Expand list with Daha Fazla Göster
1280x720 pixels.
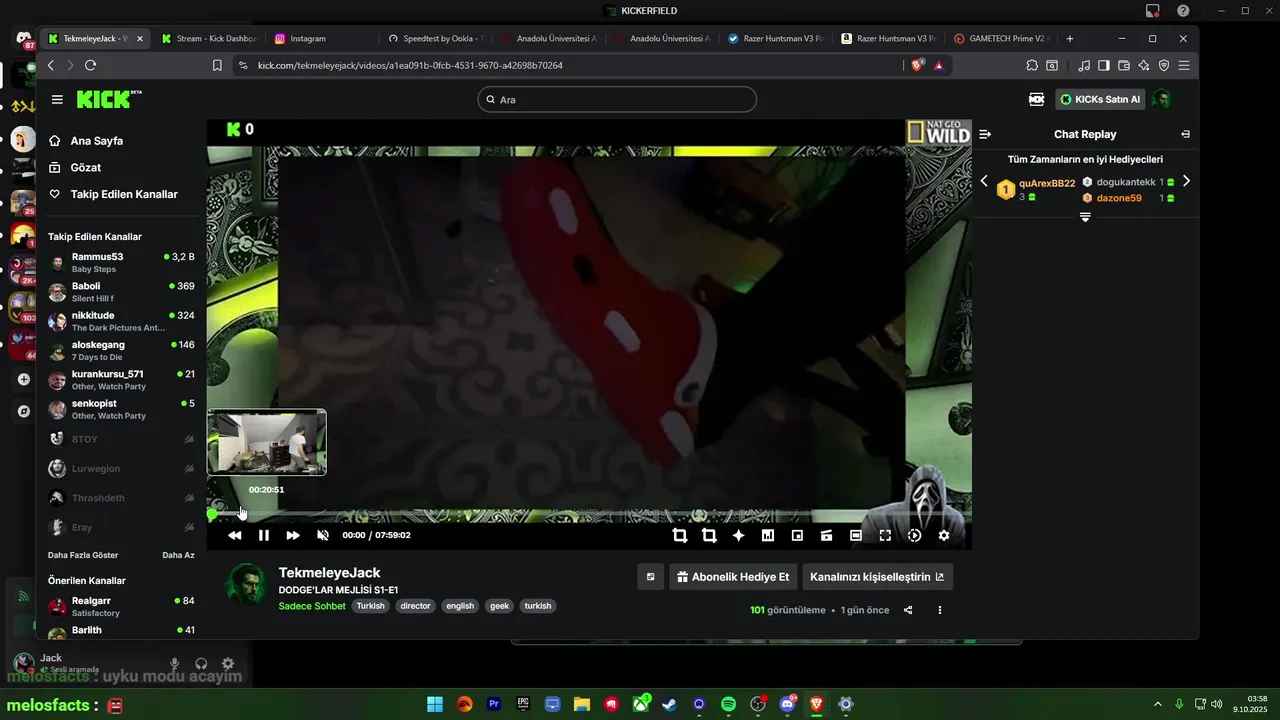coord(83,555)
